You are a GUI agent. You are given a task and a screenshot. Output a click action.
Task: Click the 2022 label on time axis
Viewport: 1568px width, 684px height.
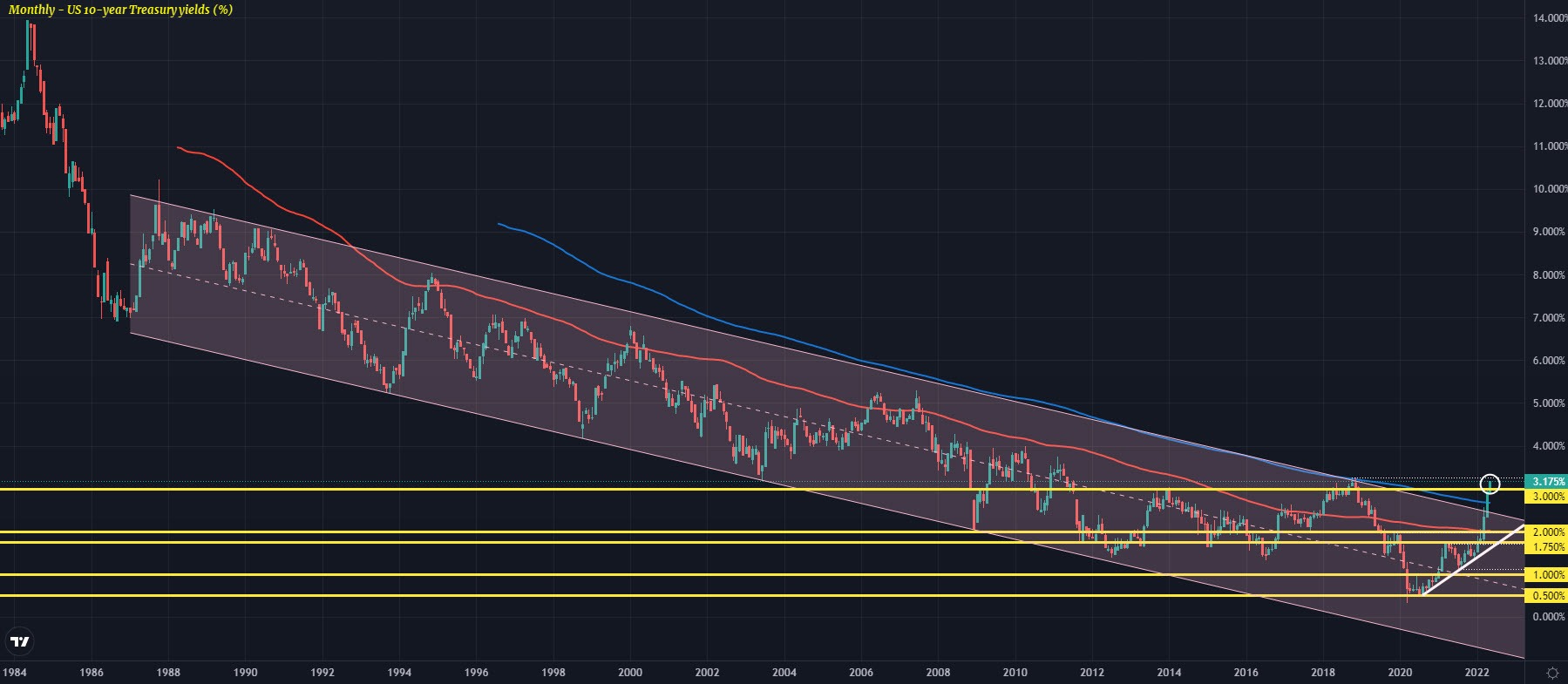1476,673
